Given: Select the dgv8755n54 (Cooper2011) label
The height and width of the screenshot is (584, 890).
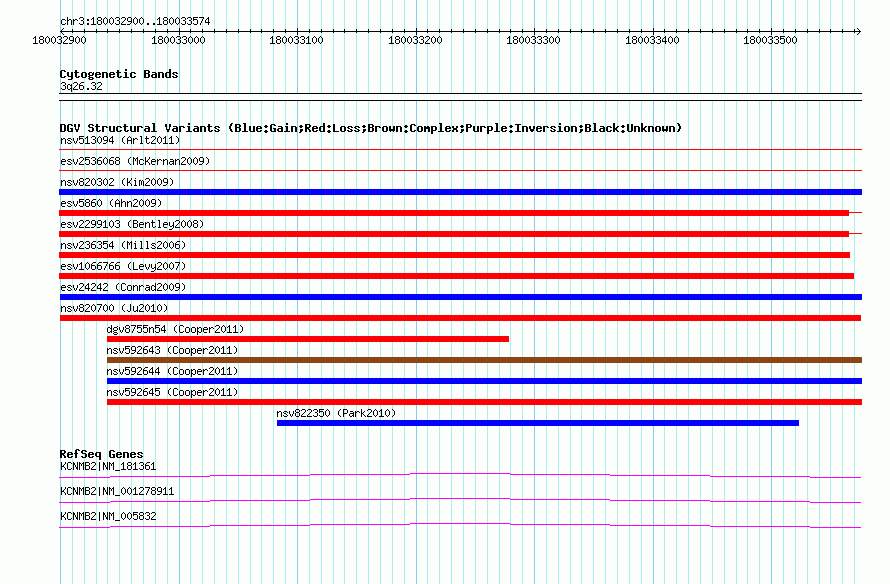Looking at the screenshot, I should coord(175,329).
